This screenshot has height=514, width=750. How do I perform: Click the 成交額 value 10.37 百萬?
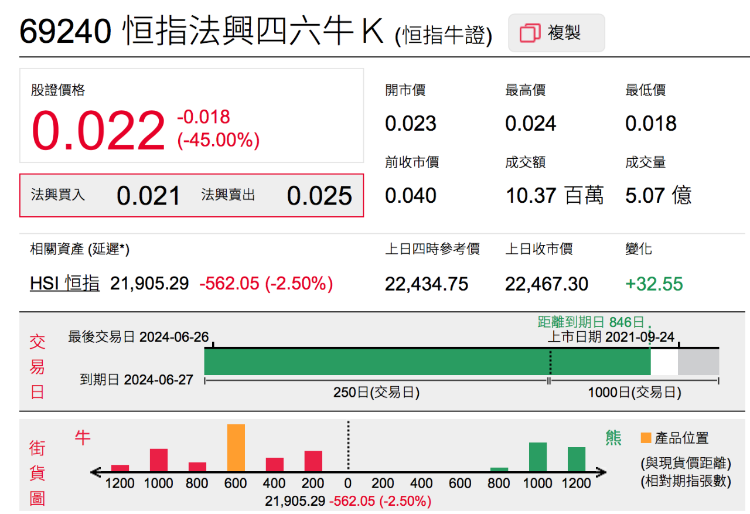coord(554,196)
